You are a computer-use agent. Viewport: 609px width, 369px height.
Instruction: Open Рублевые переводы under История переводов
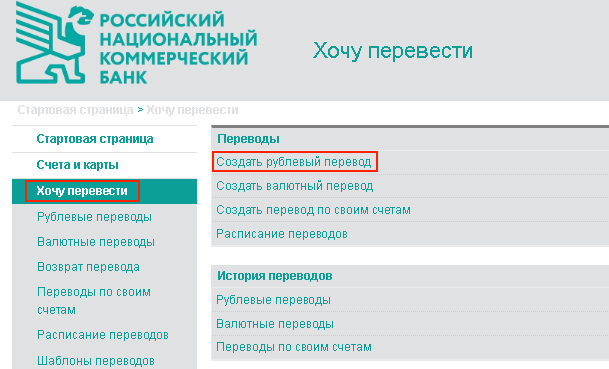click(273, 300)
